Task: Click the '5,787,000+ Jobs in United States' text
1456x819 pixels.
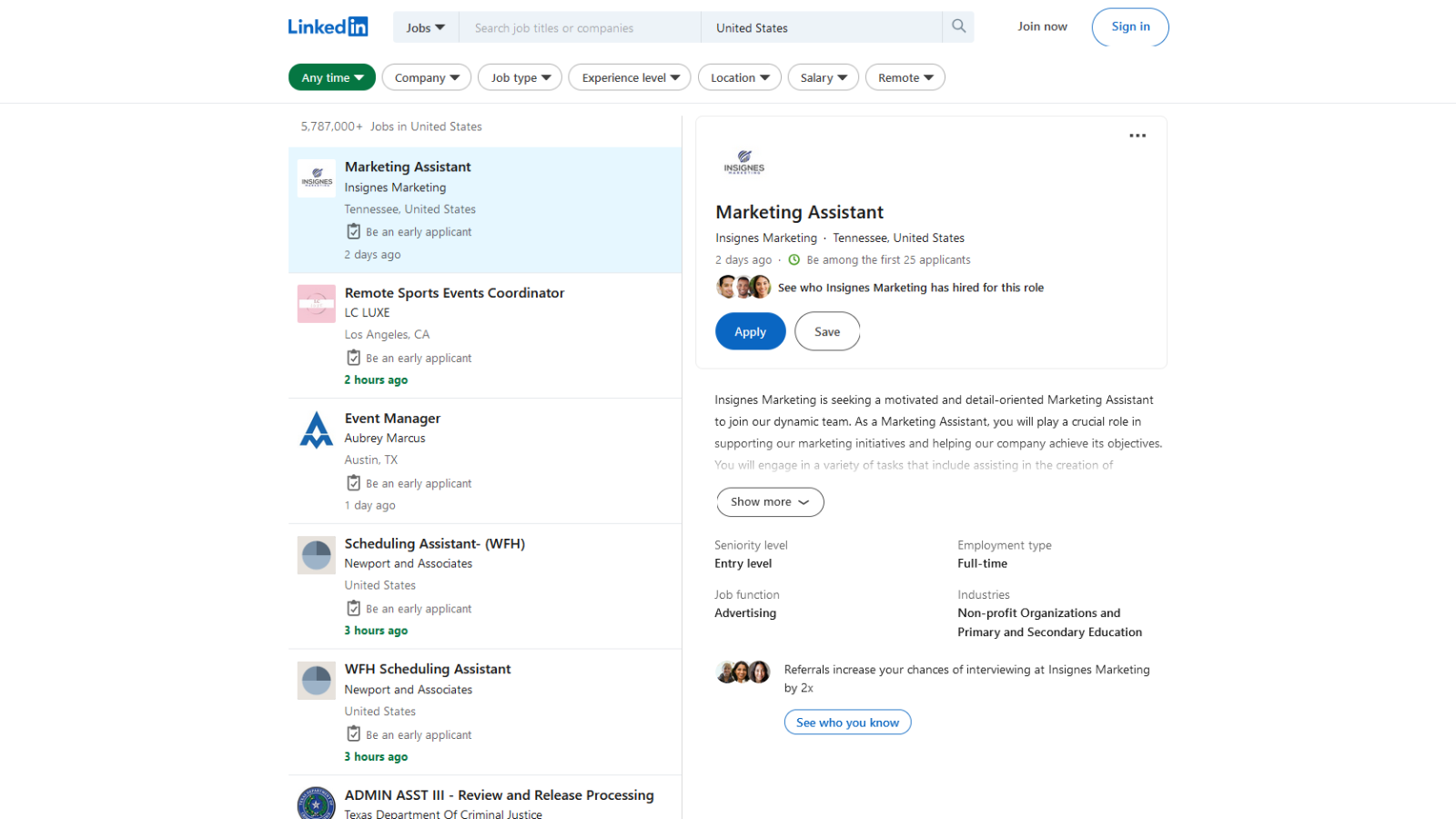Action: (x=391, y=126)
